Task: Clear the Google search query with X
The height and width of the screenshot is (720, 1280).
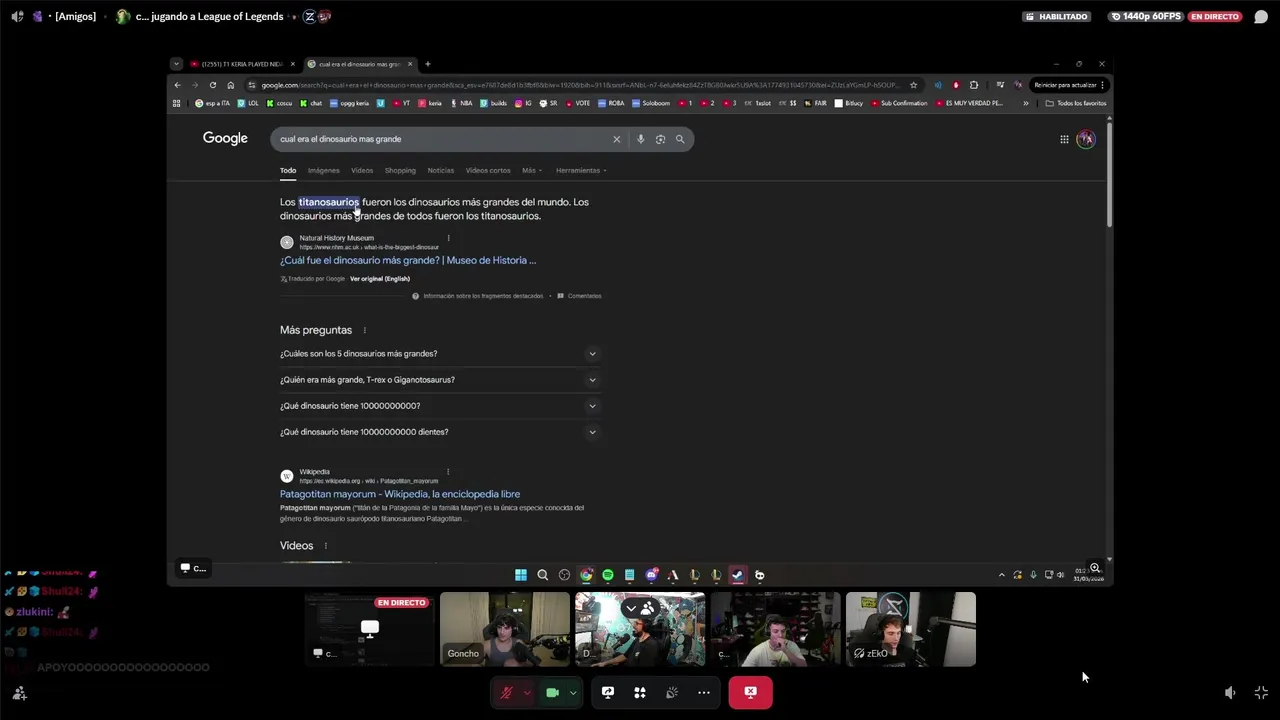Action: coord(617,139)
